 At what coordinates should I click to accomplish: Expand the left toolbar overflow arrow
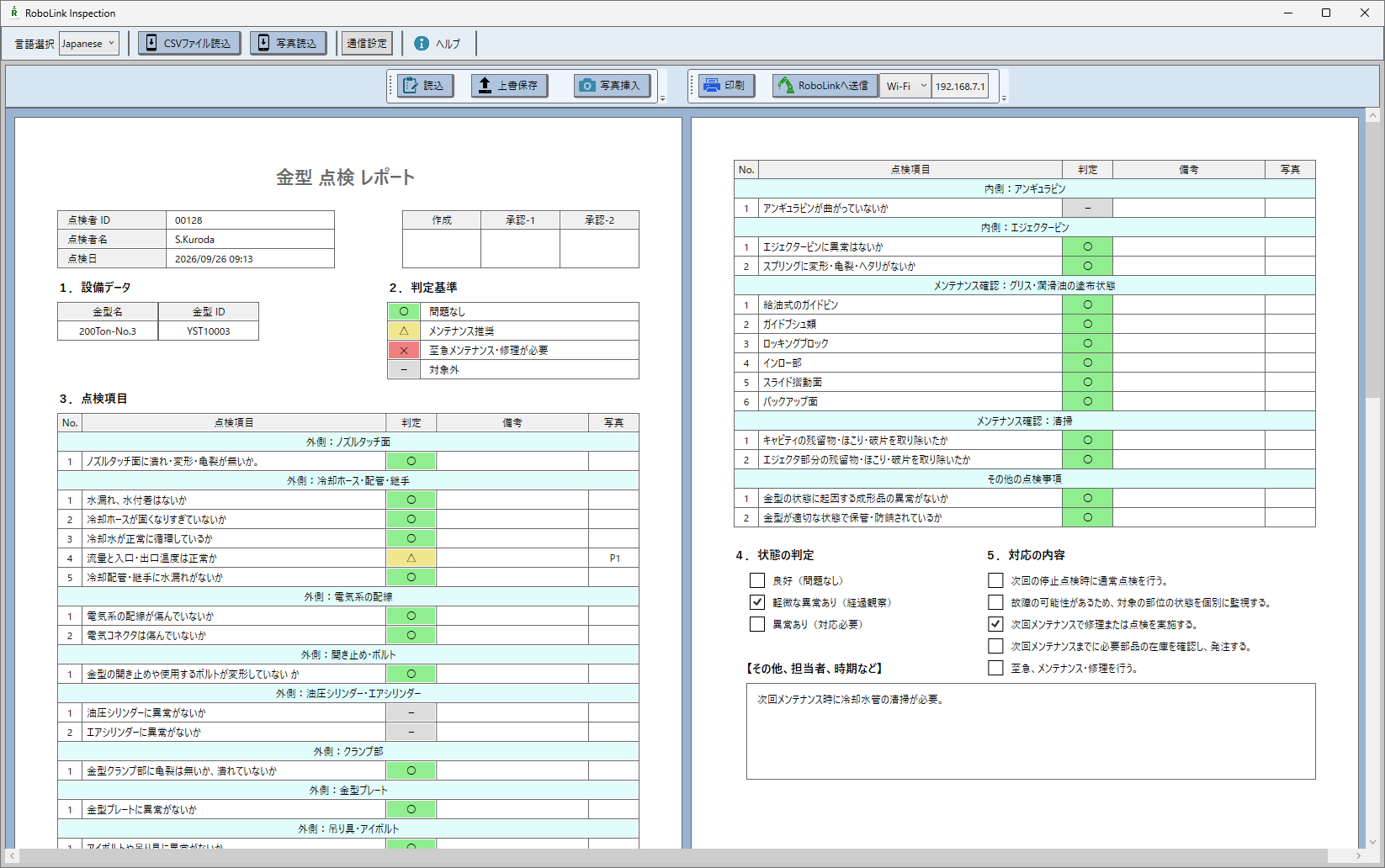click(x=662, y=98)
